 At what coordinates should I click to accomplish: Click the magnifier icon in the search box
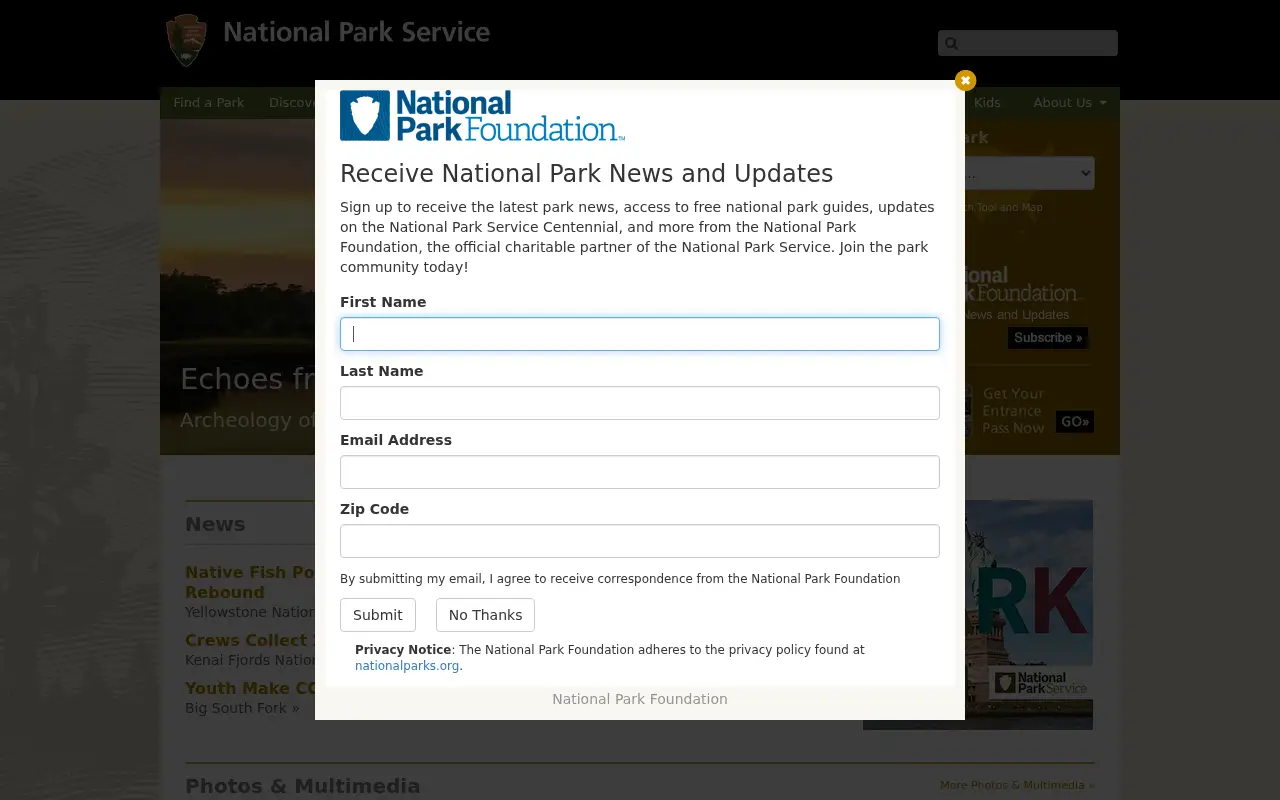tap(951, 43)
